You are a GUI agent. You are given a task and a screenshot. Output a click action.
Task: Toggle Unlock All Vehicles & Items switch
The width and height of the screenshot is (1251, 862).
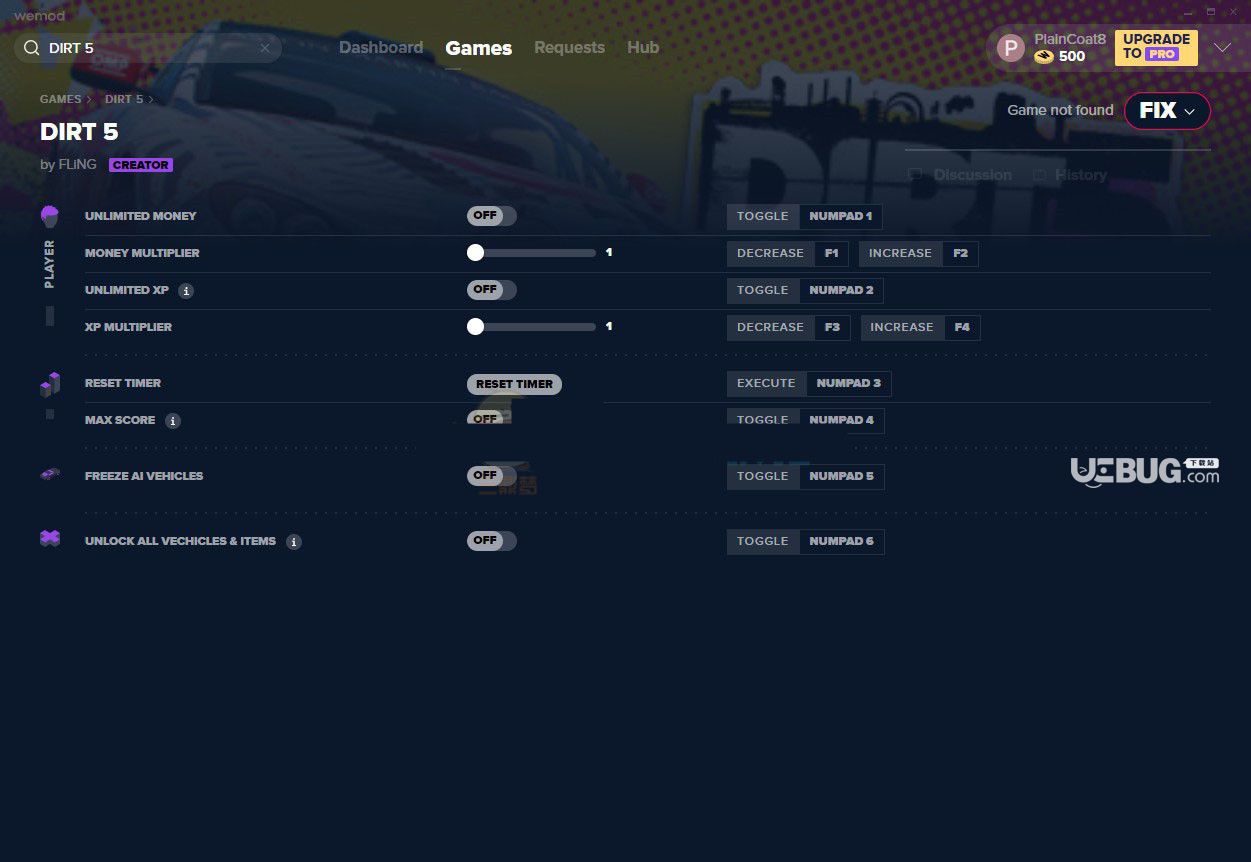492,541
